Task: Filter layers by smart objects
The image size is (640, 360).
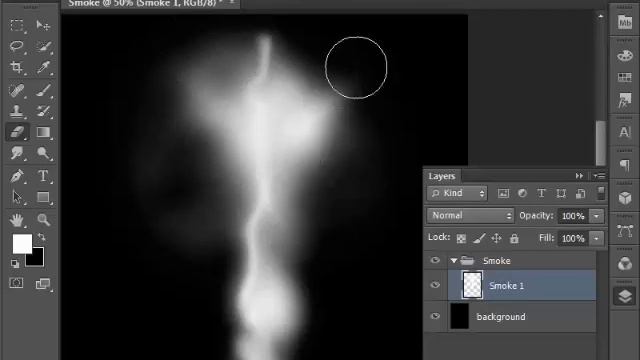Action: pyautogui.click(x=580, y=193)
